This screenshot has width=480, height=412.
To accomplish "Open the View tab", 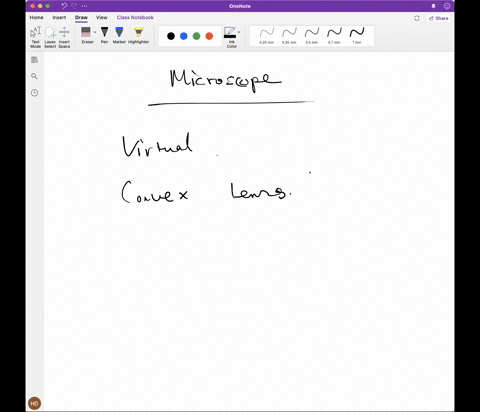I will (102, 17).
